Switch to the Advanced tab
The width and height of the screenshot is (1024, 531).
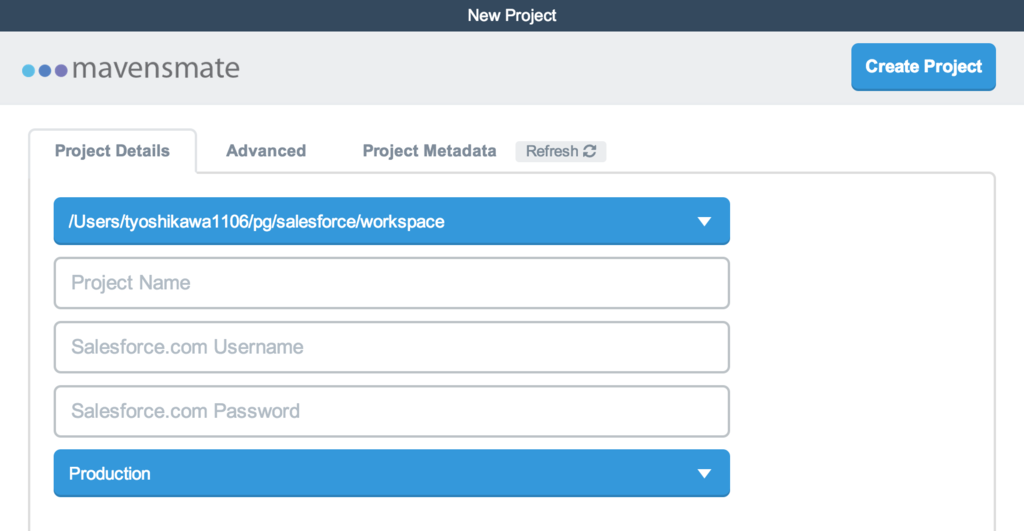click(266, 151)
